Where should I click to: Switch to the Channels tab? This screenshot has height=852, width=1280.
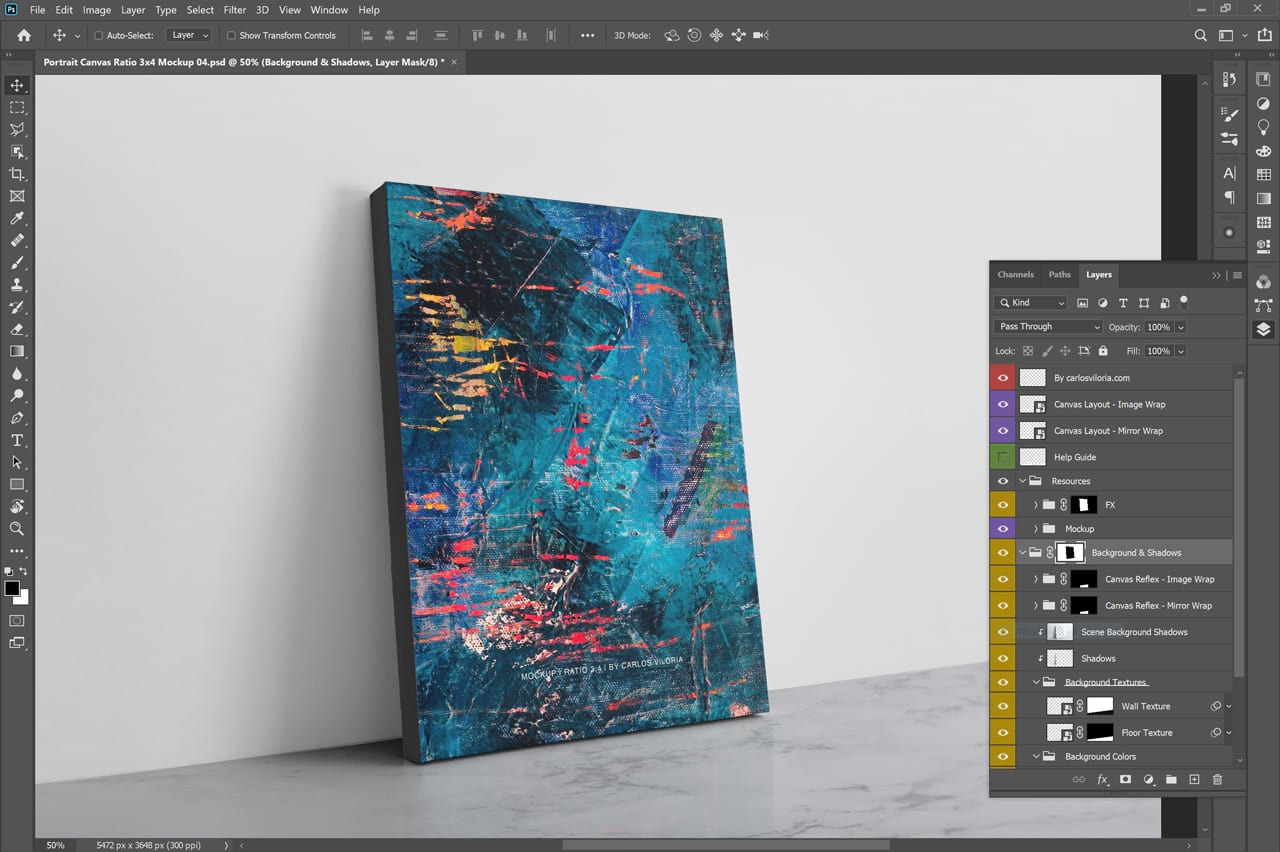1015,274
